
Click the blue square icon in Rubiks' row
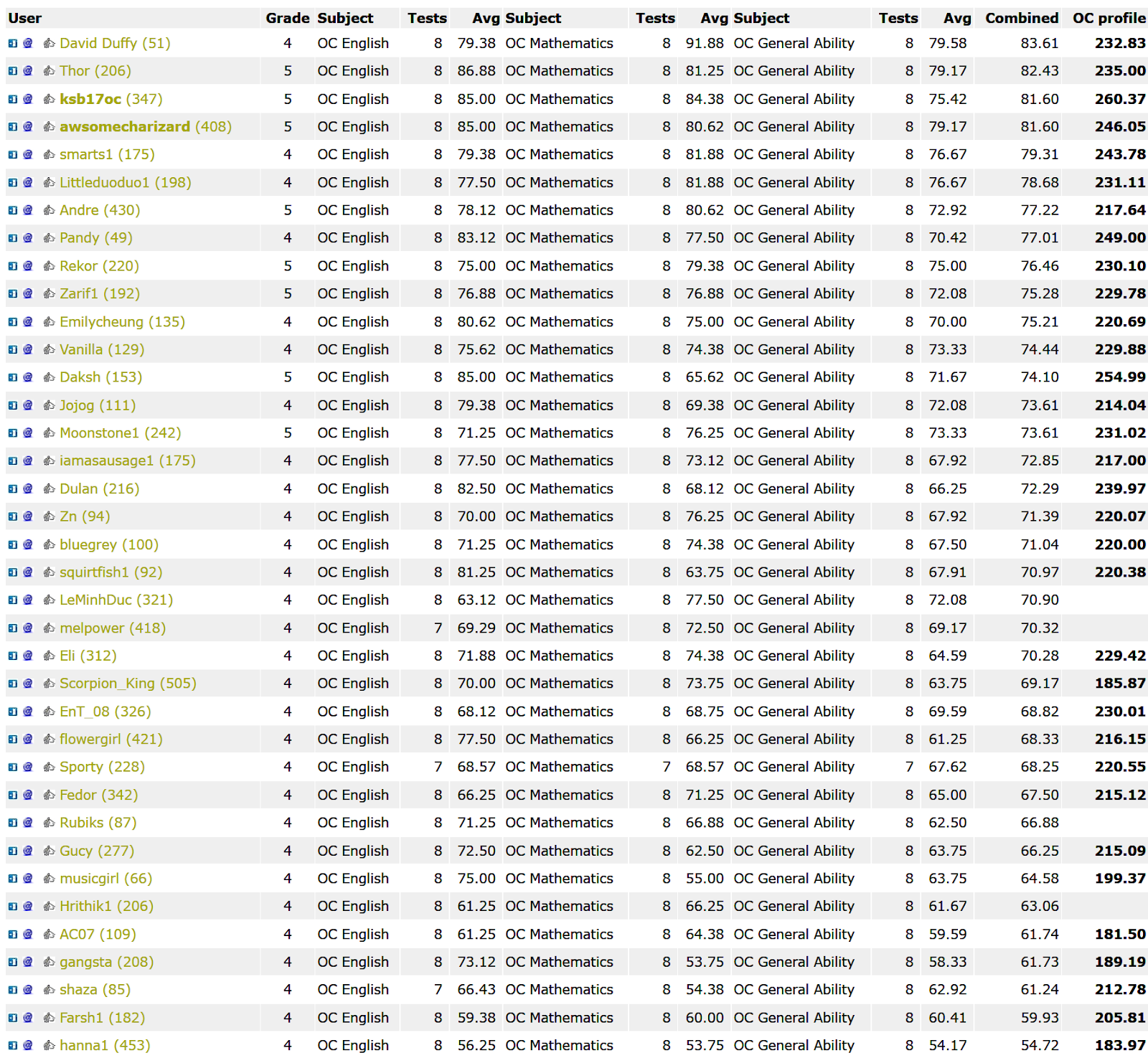13,823
